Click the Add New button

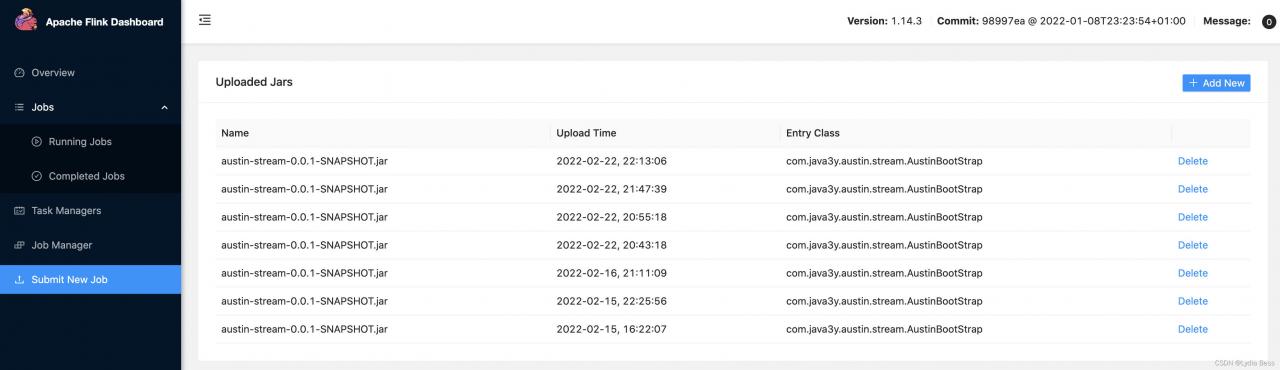point(1216,83)
